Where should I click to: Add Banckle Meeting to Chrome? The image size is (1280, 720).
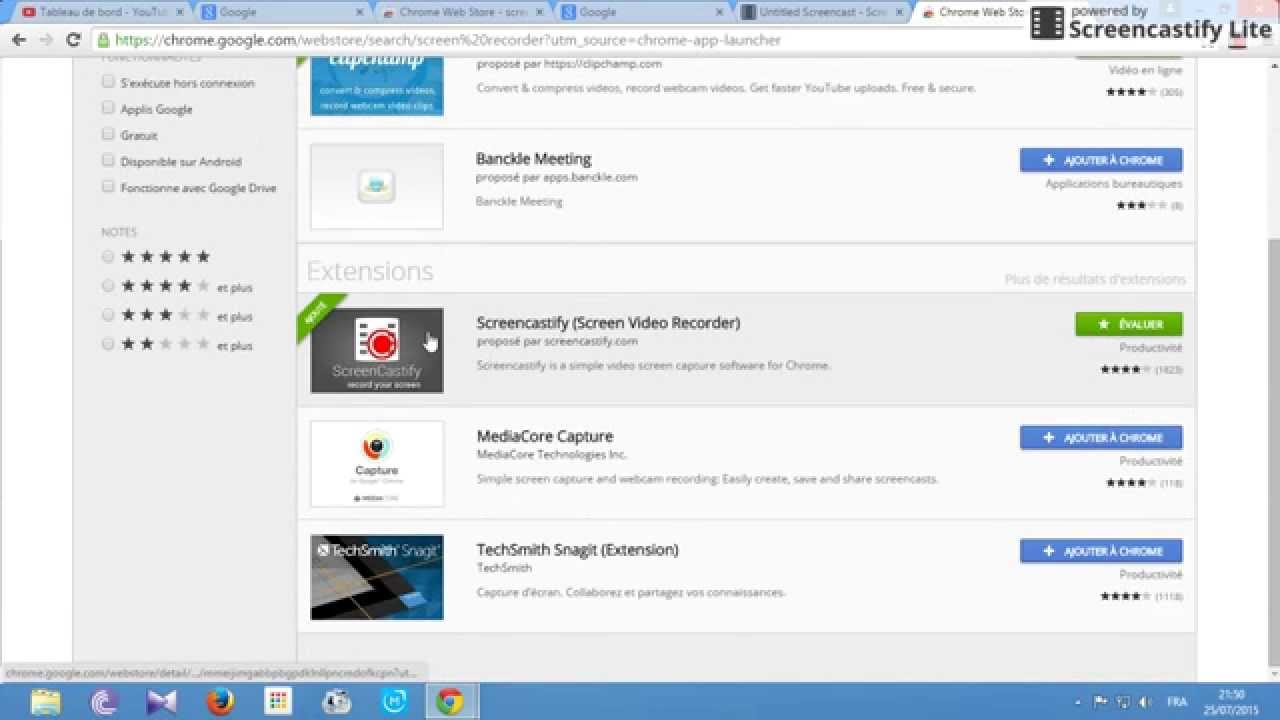1101,160
